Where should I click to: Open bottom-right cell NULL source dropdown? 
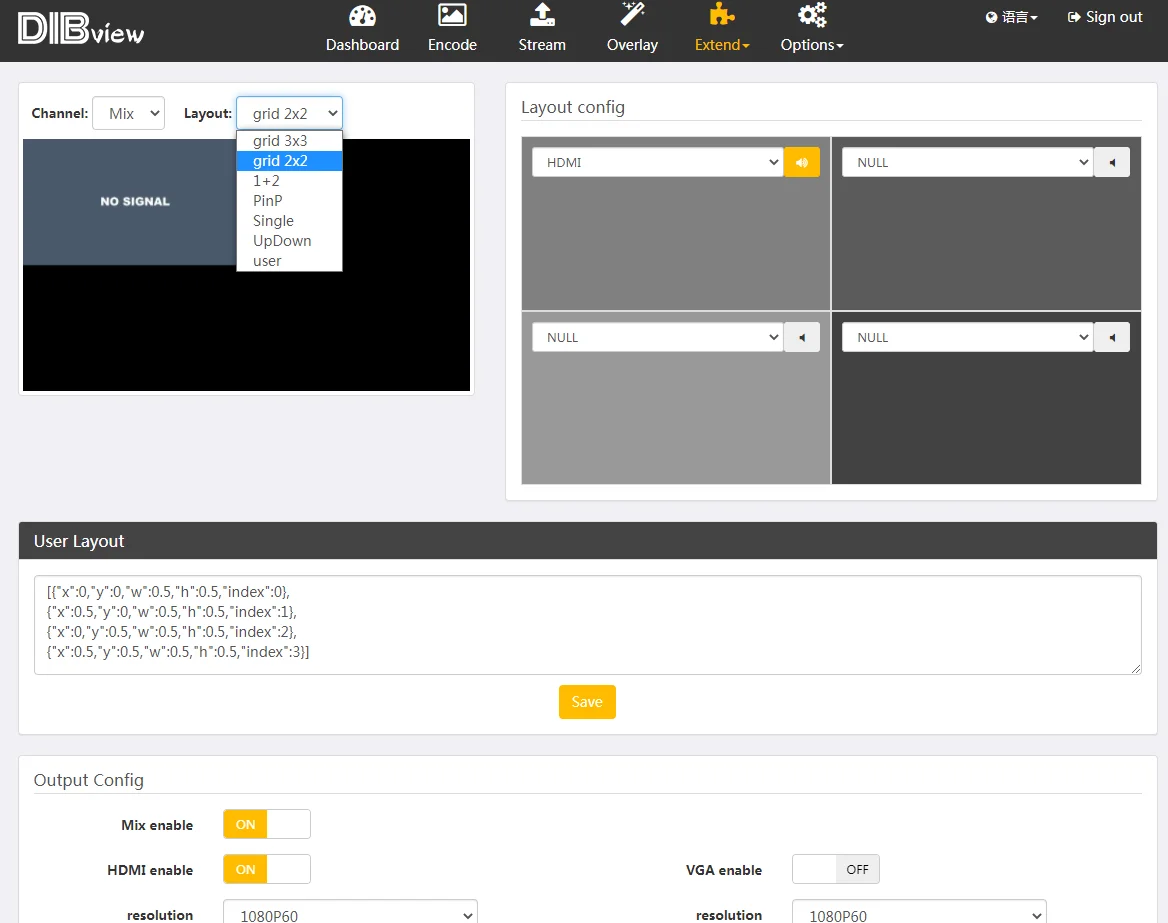968,337
